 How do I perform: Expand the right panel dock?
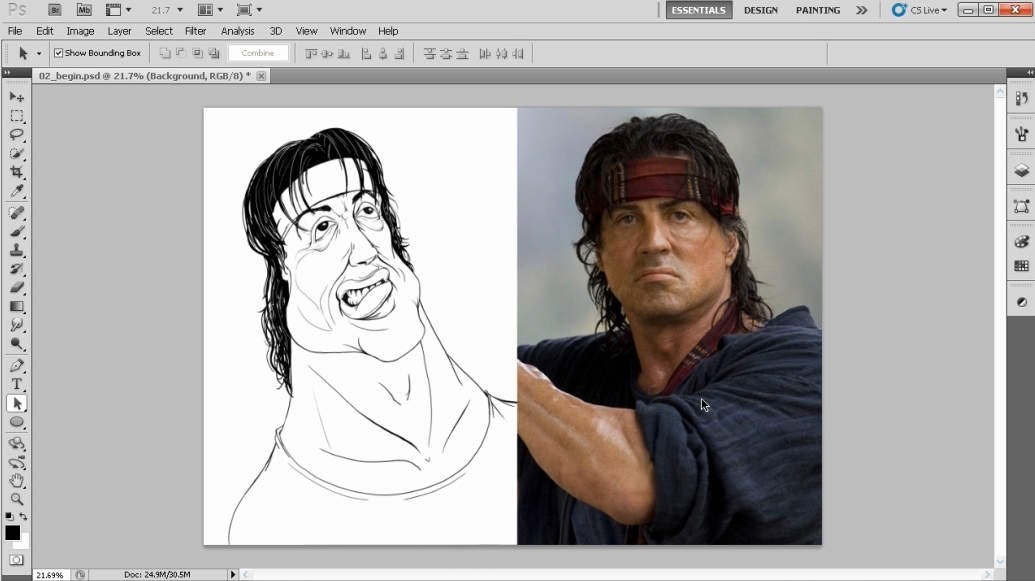point(1029,72)
